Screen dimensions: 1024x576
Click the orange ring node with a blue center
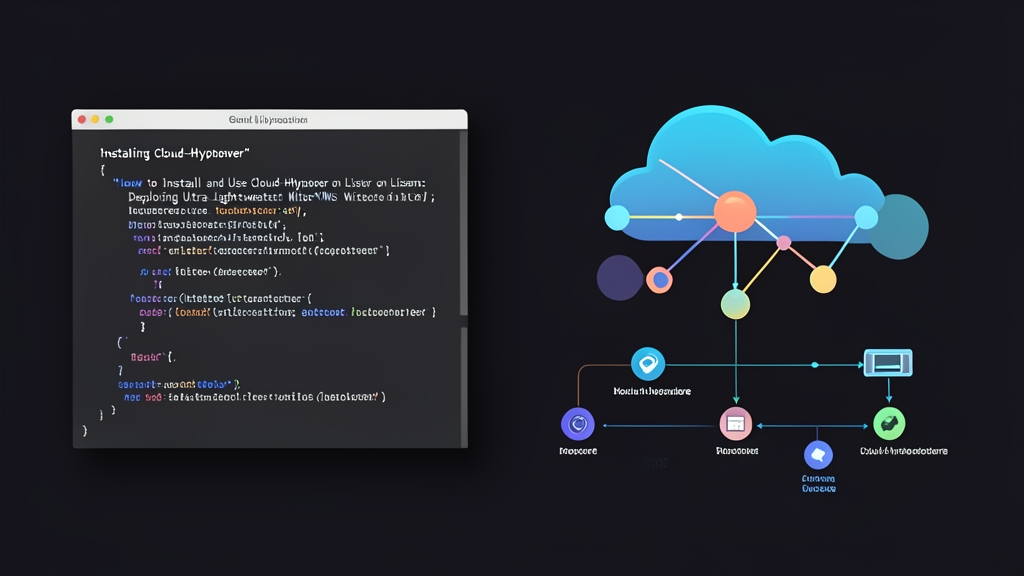coord(660,280)
